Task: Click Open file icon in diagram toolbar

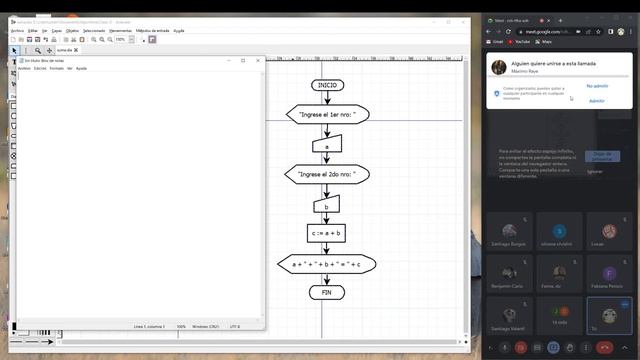Action: [x=21, y=40]
